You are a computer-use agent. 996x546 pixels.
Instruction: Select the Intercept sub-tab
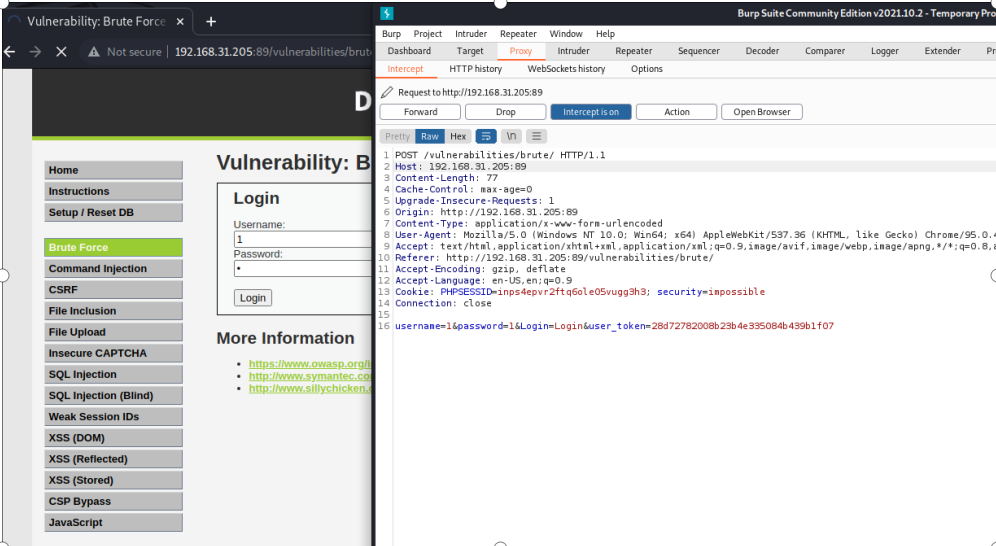[405, 69]
